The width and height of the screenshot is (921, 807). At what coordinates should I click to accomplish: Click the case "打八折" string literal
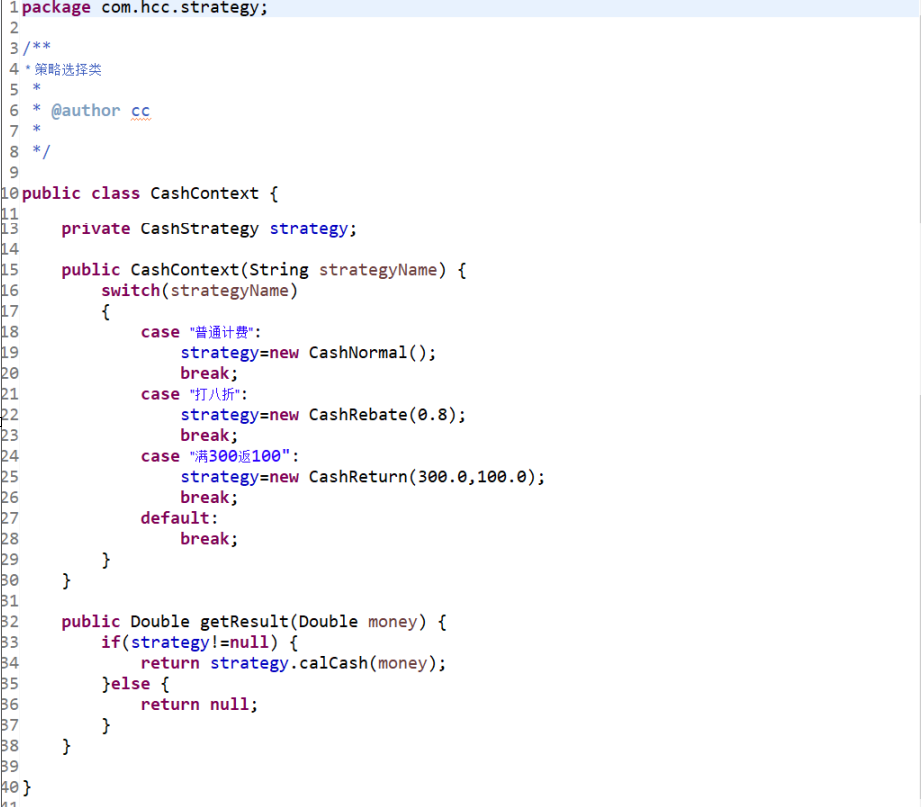point(215,394)
